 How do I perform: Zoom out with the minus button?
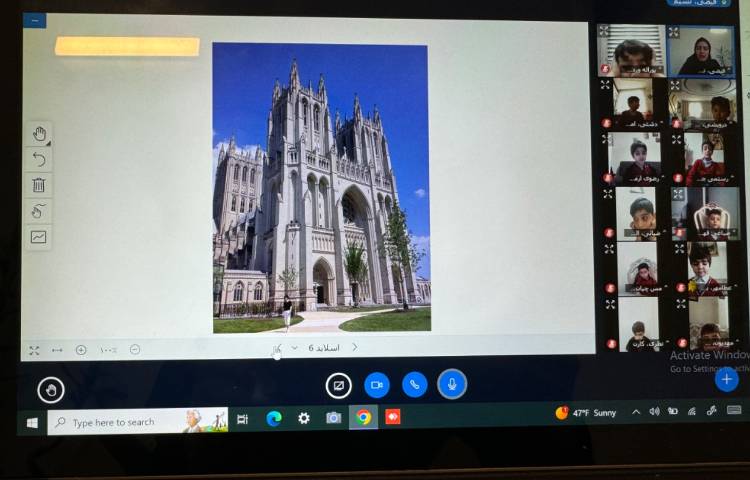point(135,350)
